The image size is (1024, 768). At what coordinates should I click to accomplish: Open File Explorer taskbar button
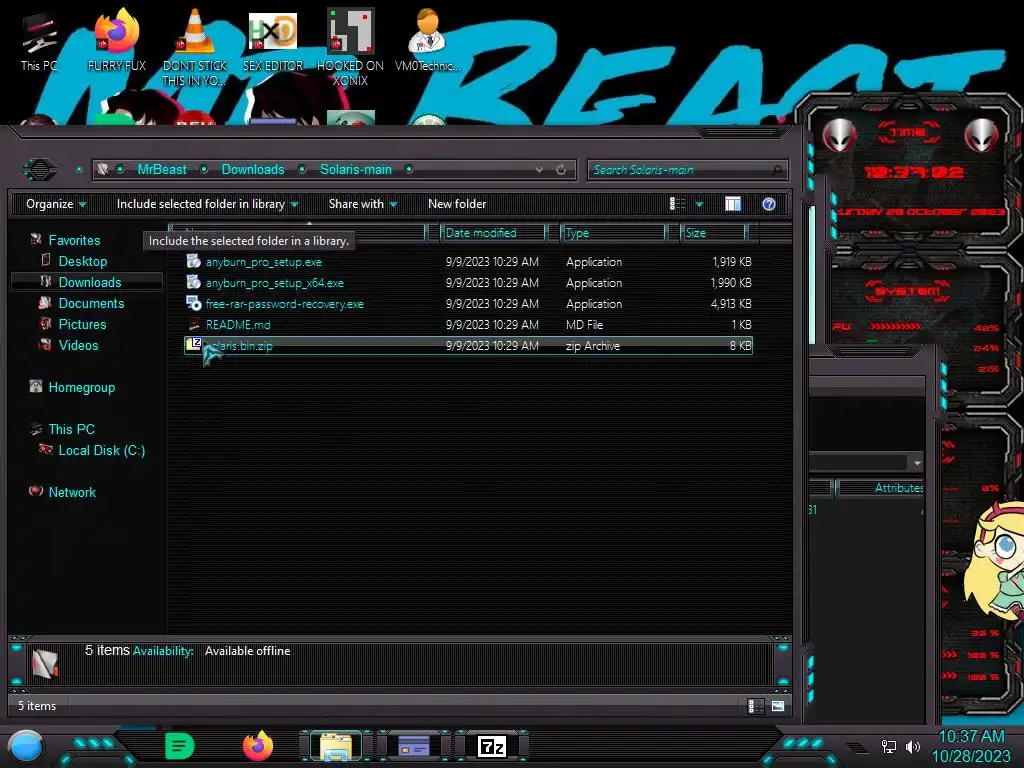pyautogui.click(x=336, y=746)
